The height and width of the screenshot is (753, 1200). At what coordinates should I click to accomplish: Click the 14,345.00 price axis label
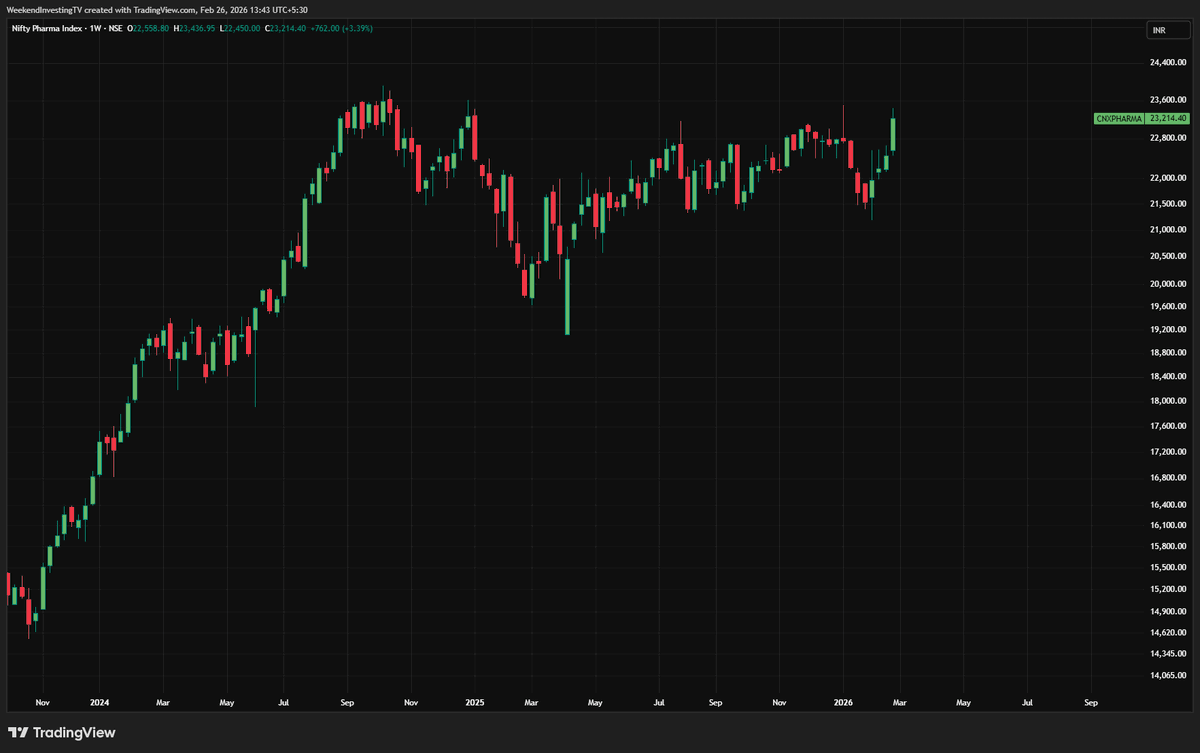[x=1168, y=654]
